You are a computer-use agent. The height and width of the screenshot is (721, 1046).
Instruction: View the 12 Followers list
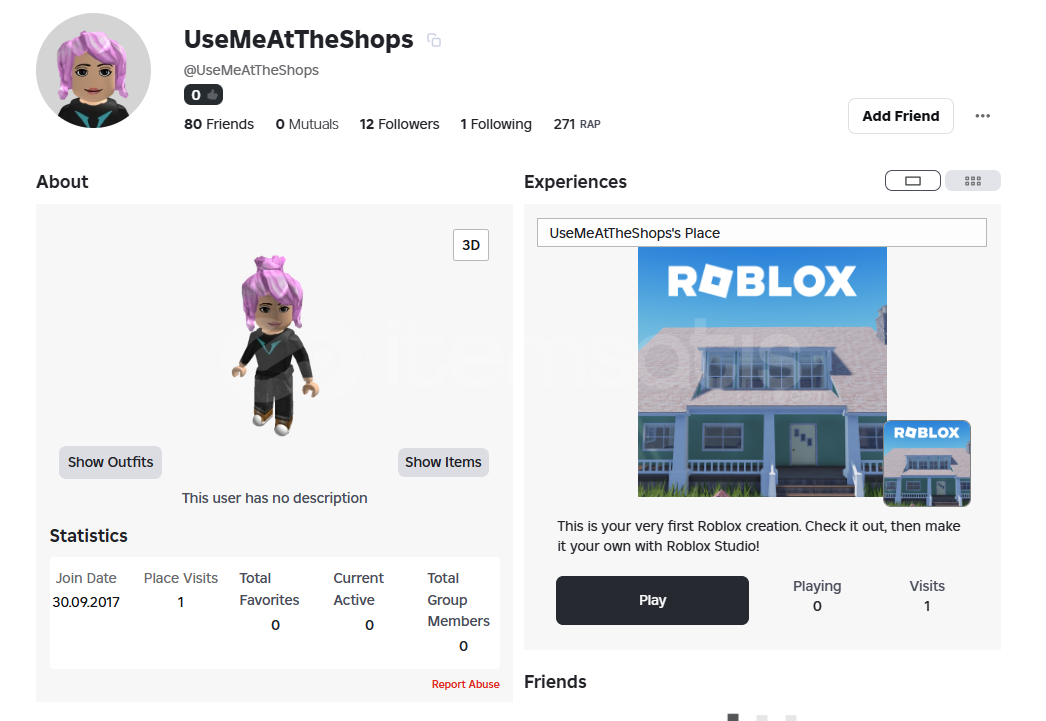pos(400,124)
